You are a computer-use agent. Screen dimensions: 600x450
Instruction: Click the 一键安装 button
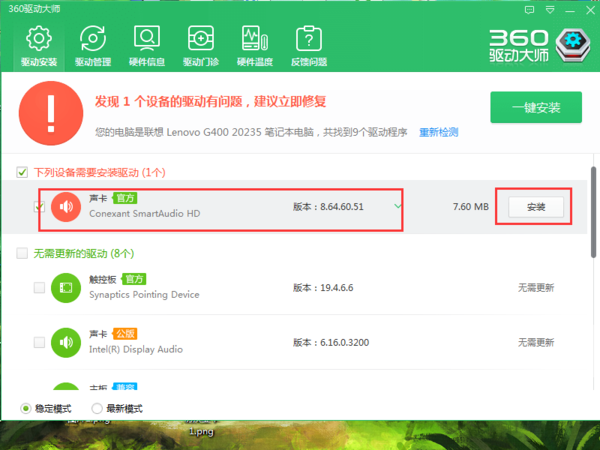coord(536,108)
